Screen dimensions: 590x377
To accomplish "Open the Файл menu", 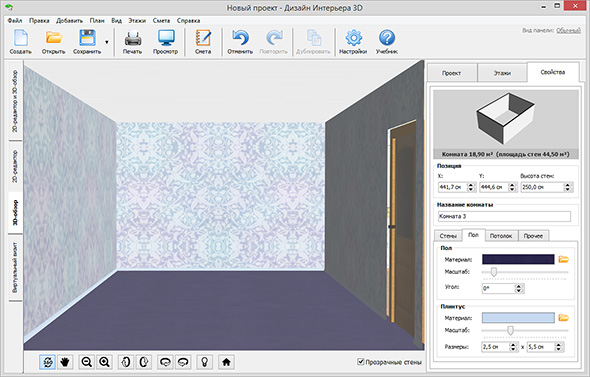I will click(x=15, y=21).
